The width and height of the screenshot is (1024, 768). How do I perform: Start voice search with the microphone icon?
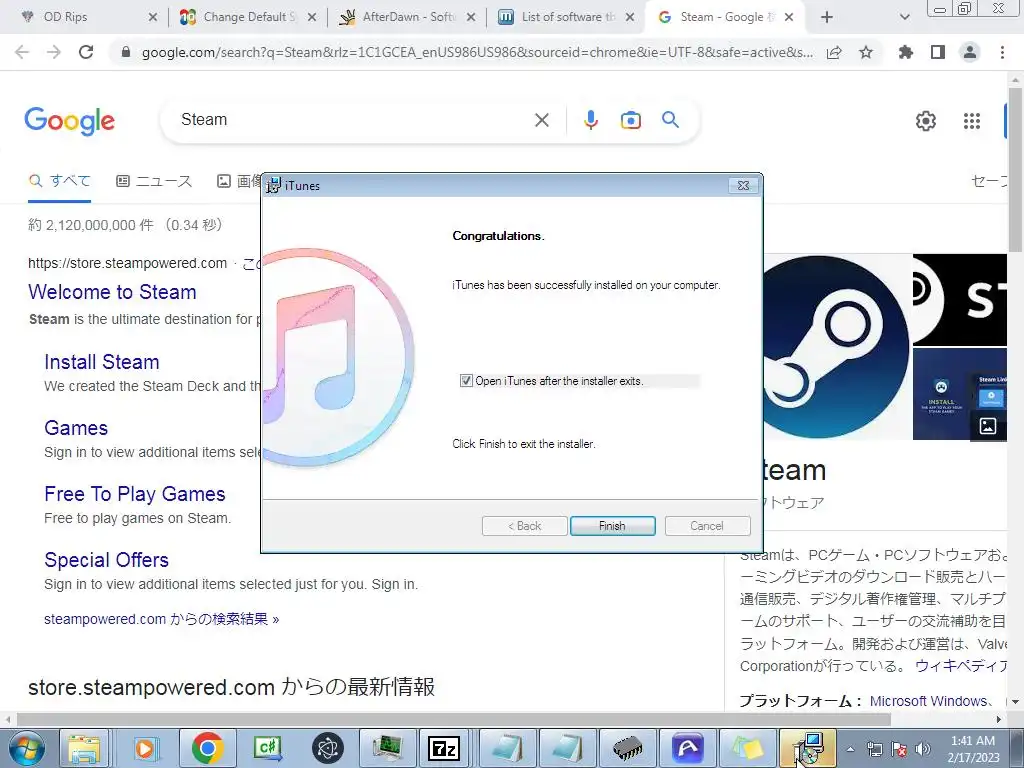click(x=590, y=120)
